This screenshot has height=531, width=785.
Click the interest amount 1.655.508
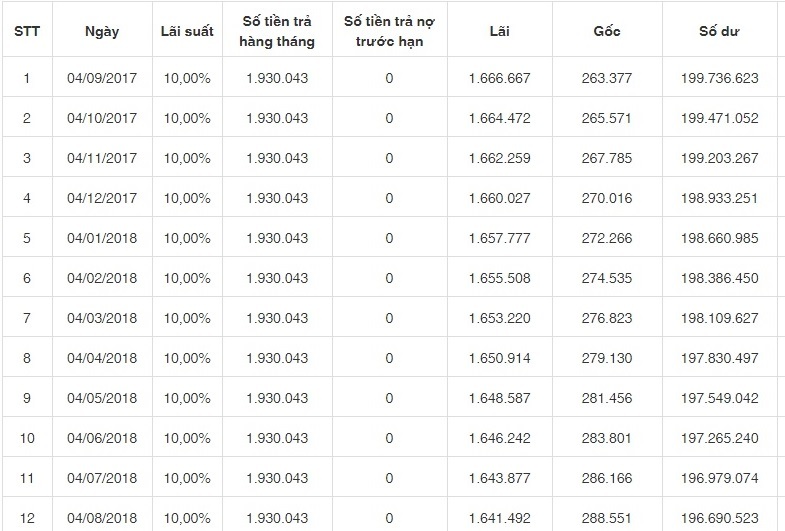[499, 278]
